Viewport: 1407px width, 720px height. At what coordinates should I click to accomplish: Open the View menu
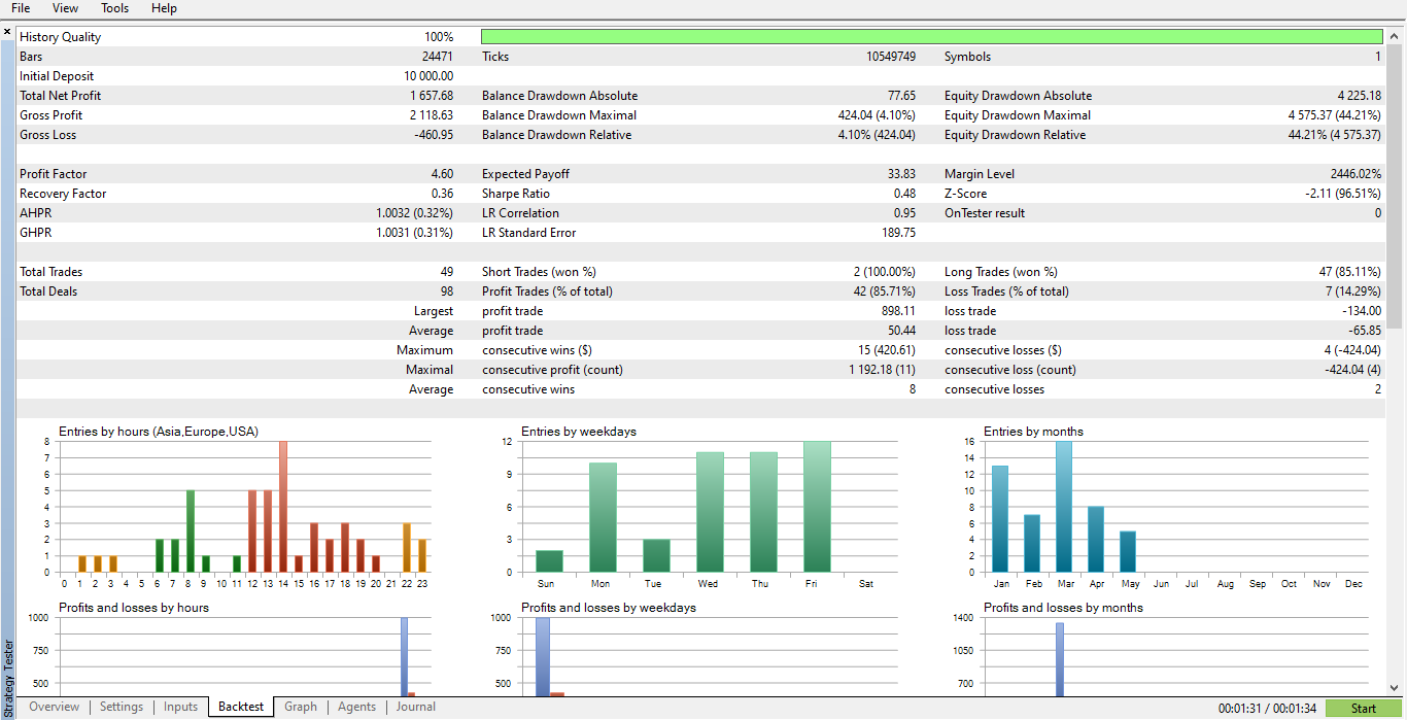click(x=65, y=8)
